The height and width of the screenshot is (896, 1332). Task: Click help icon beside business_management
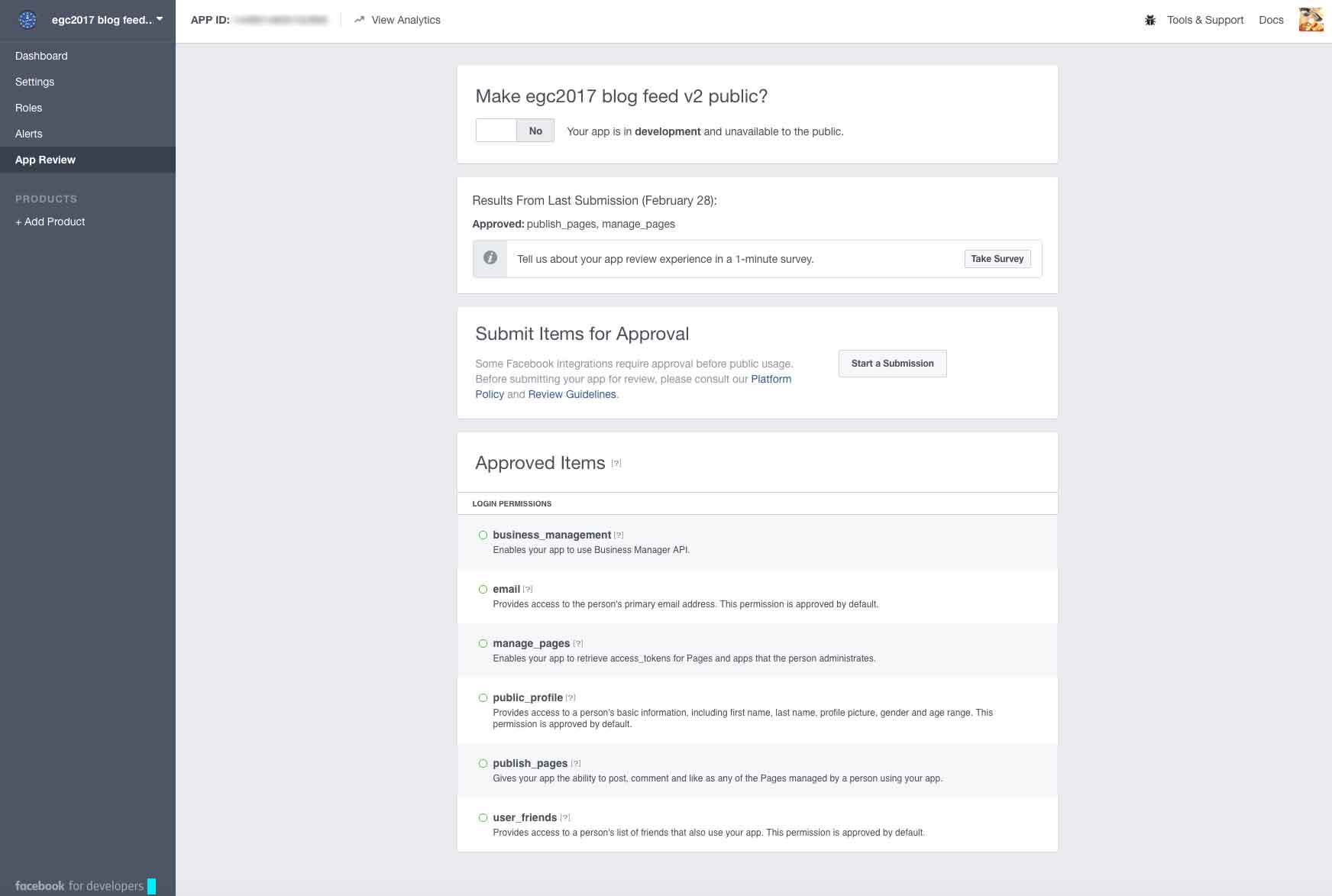(x=619, y=535)
